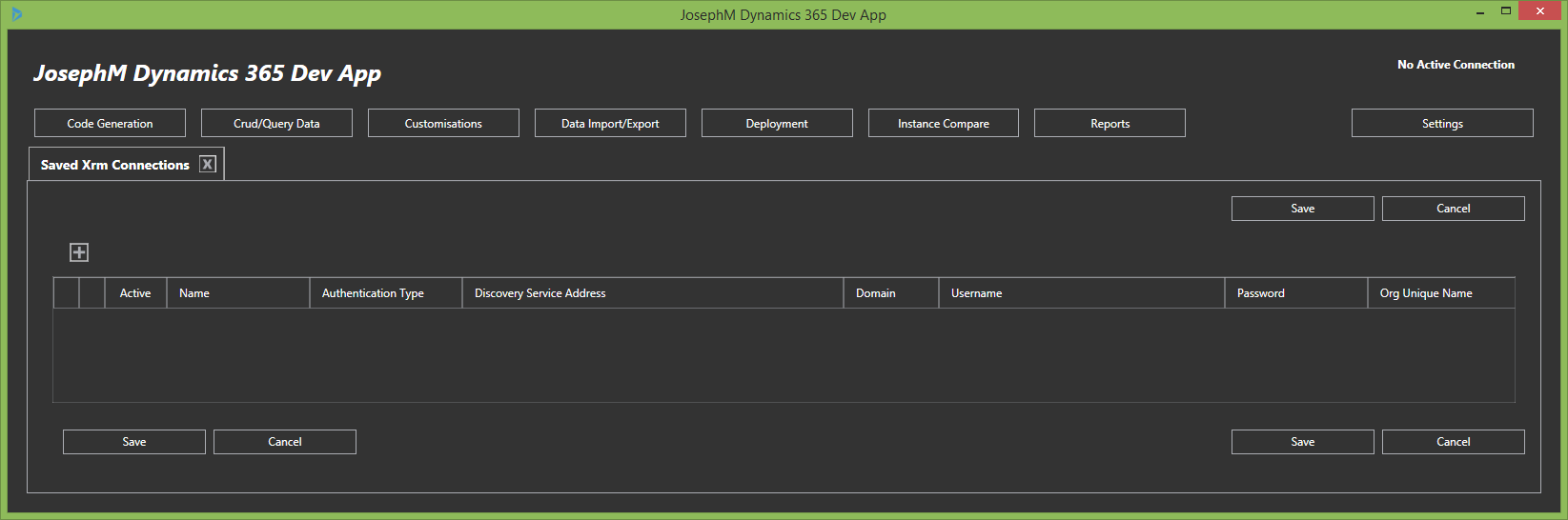1568x520 pixels.
Task: Click the No Active Connection status text
Action: point(1456,65)
